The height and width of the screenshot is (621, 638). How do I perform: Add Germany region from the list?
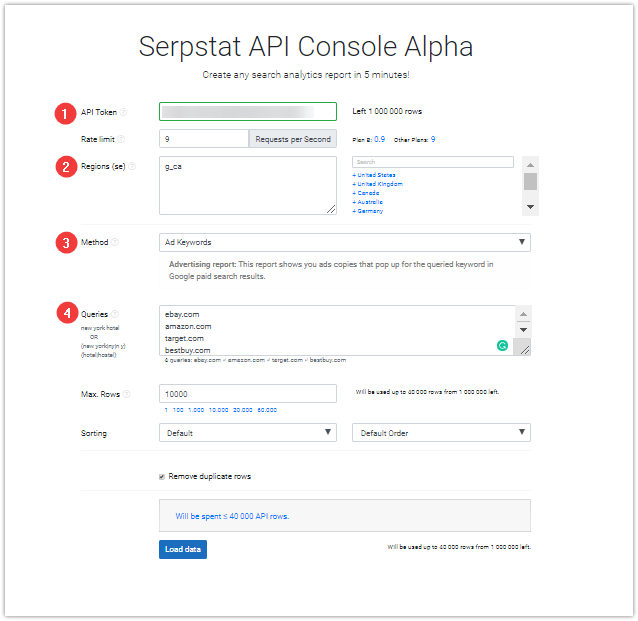[368, 211]
